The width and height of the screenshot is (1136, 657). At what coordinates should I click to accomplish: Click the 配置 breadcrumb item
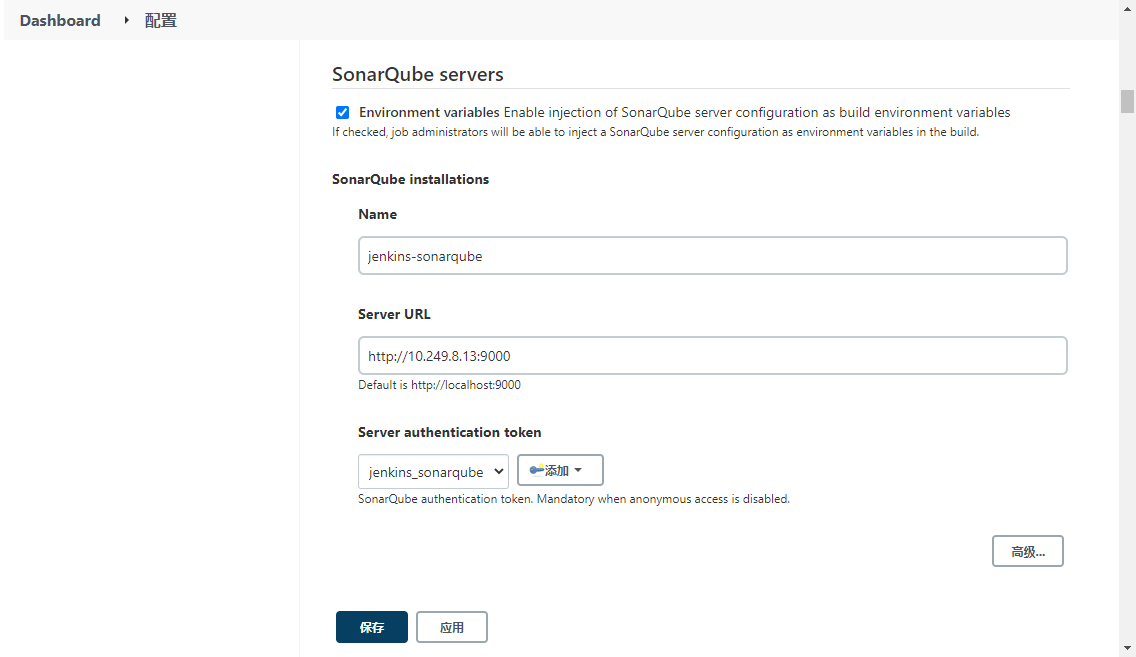(x=161, y=20)
